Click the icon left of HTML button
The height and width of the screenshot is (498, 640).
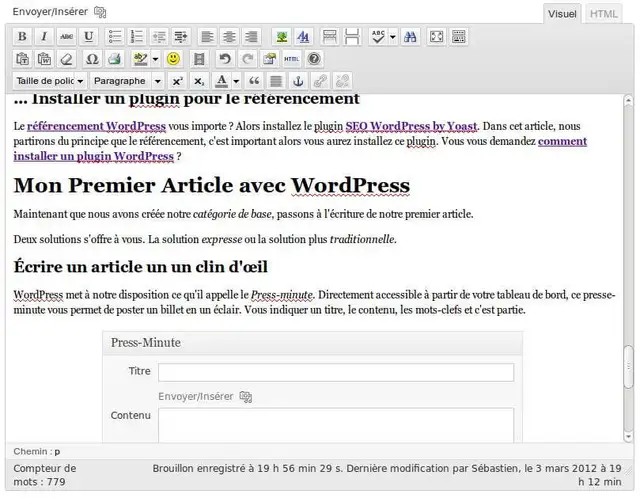(x=269, y=59)
